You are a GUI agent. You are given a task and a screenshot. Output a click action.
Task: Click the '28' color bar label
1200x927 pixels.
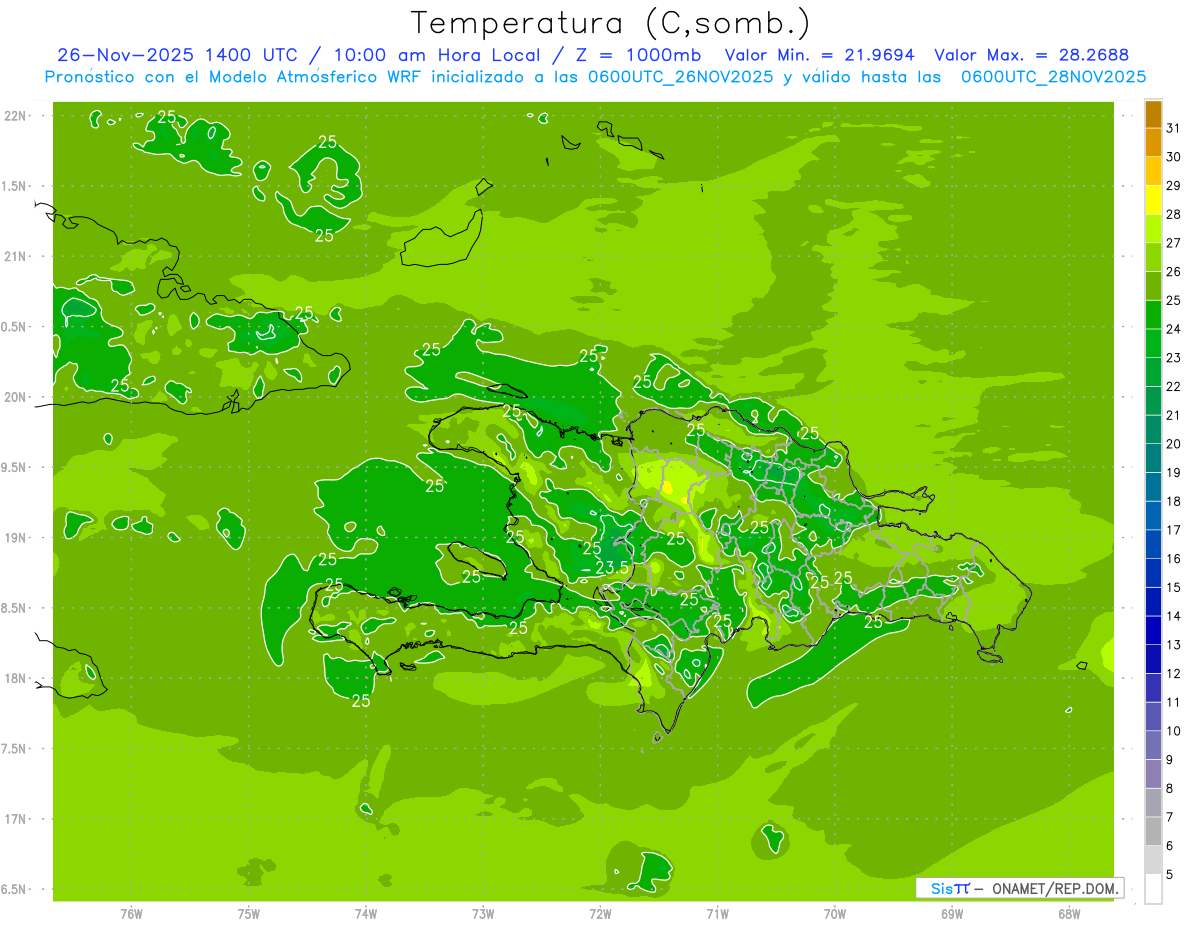click(1173, 214)
